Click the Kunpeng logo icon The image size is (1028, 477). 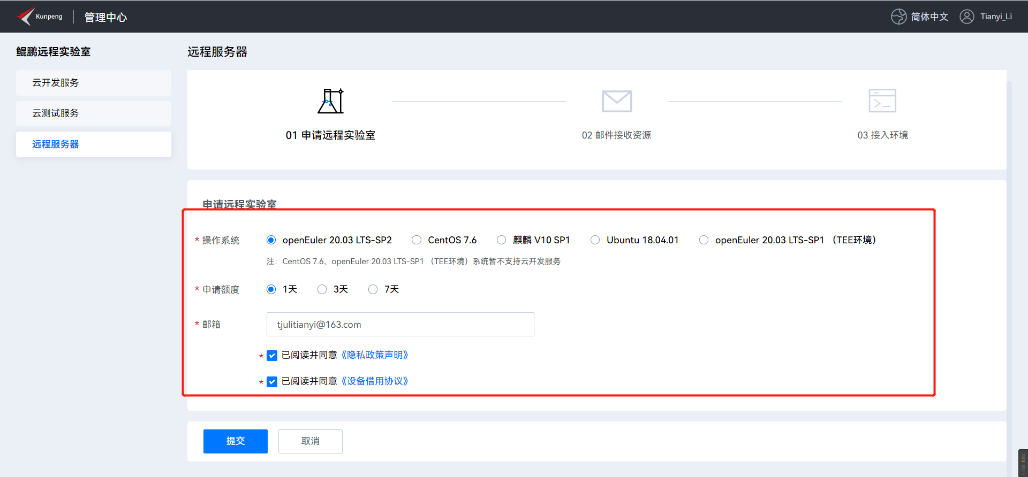[26, 16]
